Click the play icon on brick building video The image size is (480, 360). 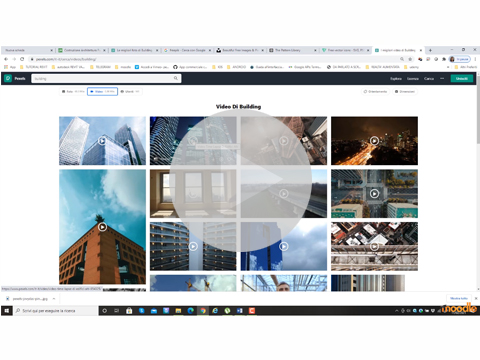click(102, 227)
